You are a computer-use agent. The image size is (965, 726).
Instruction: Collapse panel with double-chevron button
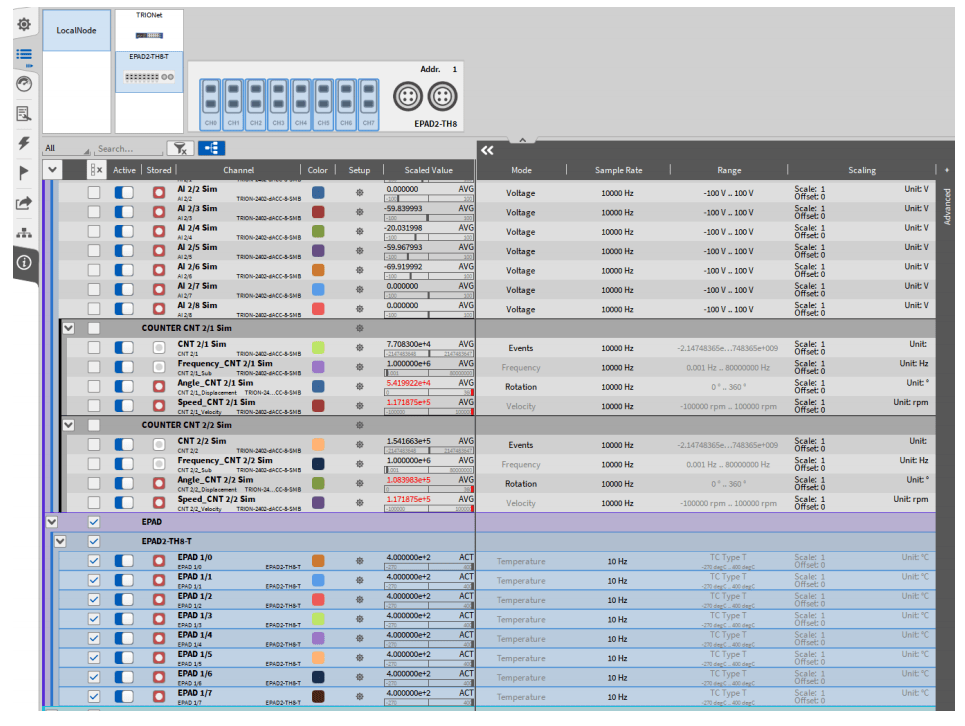(x=487, y=150)
